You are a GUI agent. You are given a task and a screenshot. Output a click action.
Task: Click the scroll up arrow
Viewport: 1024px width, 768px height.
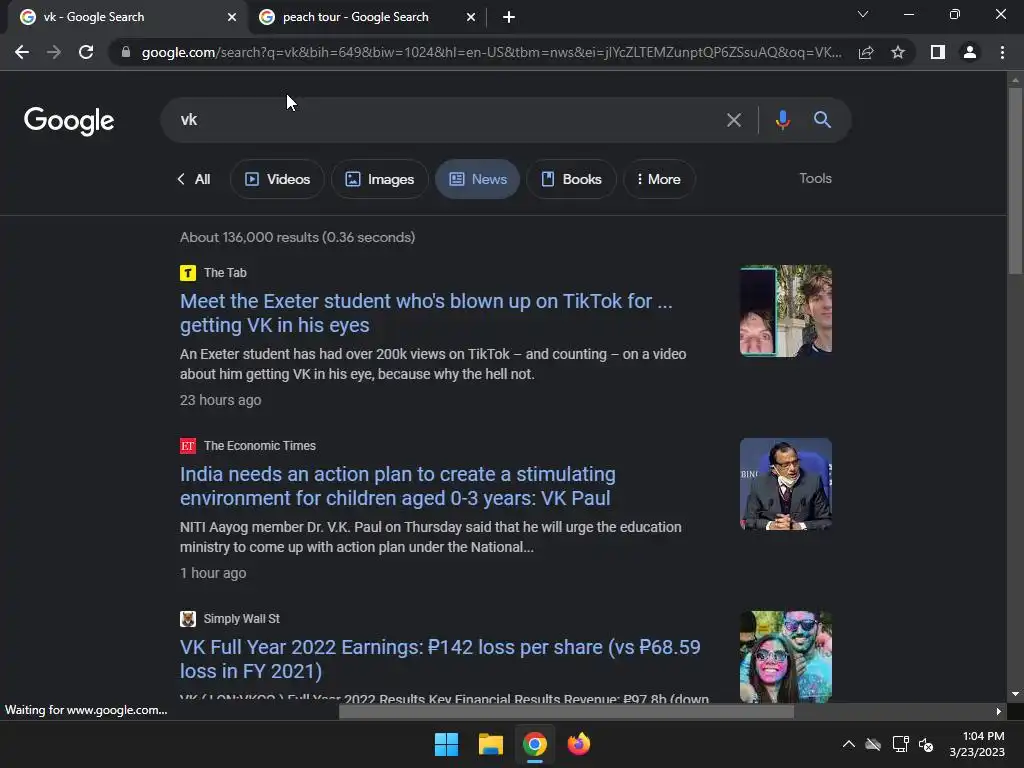click(x=1015, y=80)
